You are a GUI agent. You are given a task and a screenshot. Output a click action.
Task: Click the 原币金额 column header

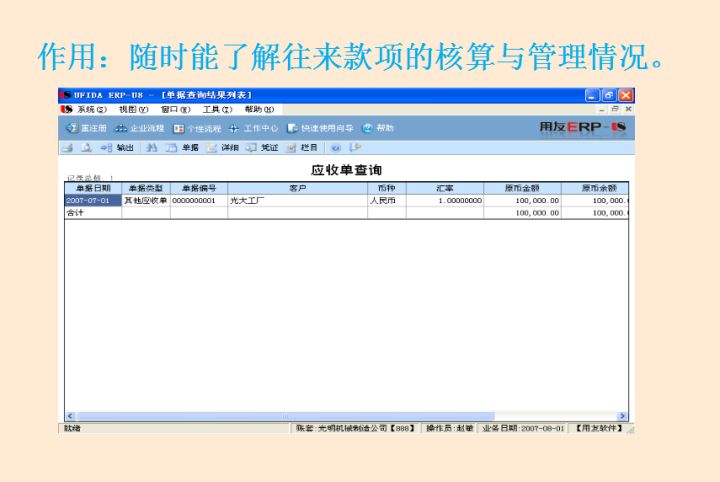[522, 188]
